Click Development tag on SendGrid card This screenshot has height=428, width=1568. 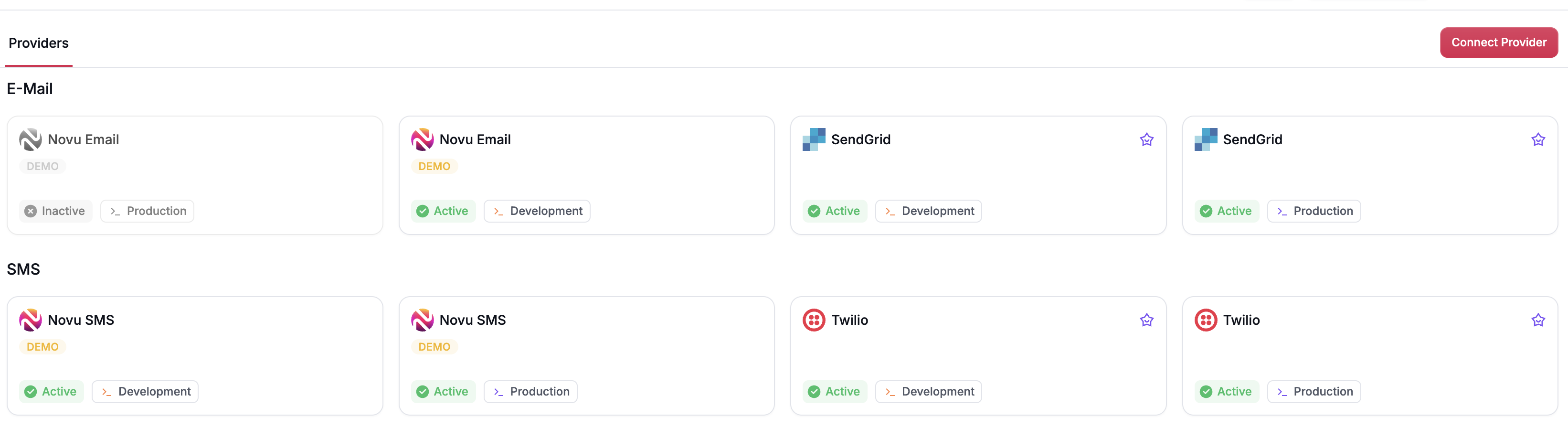pos(928,211)
